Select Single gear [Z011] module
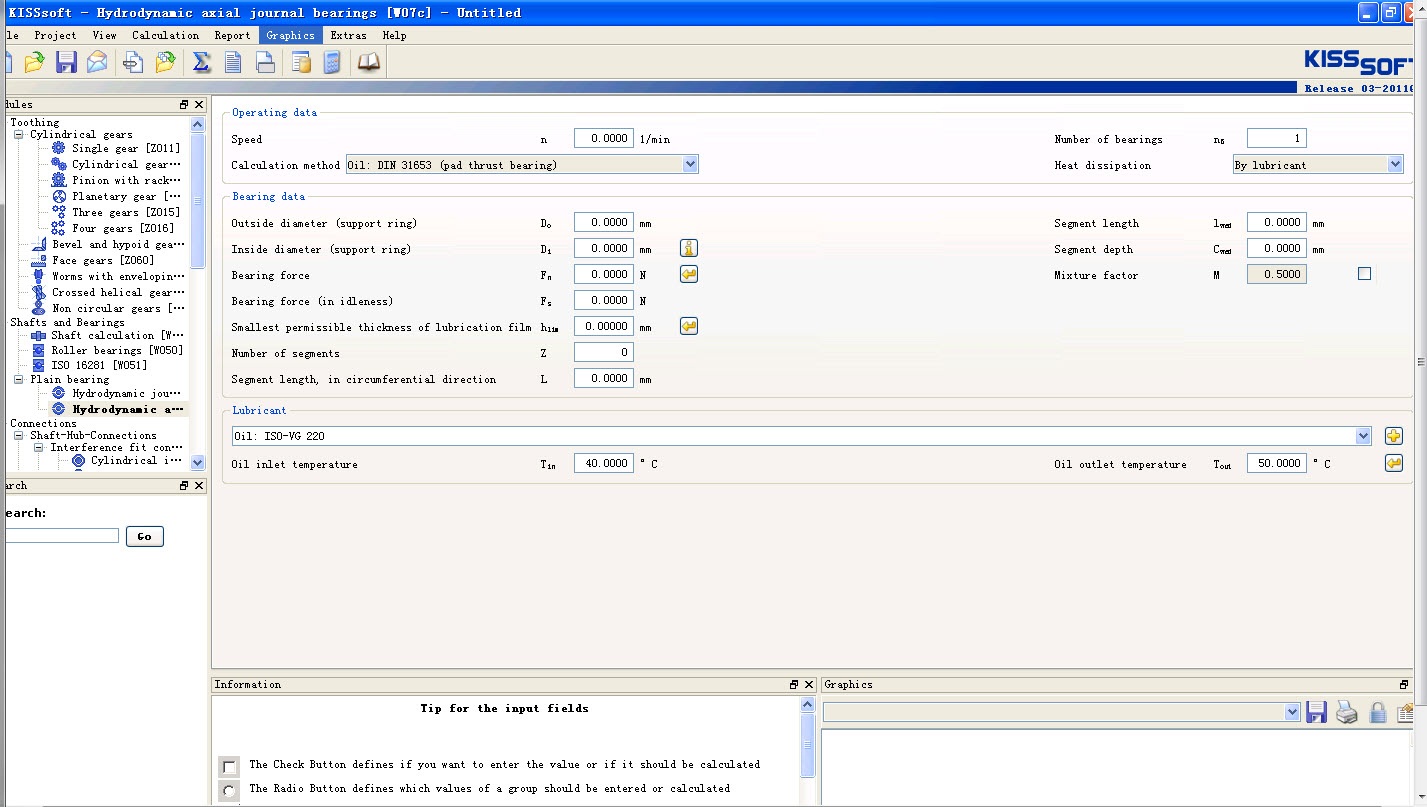 [126, 149]
